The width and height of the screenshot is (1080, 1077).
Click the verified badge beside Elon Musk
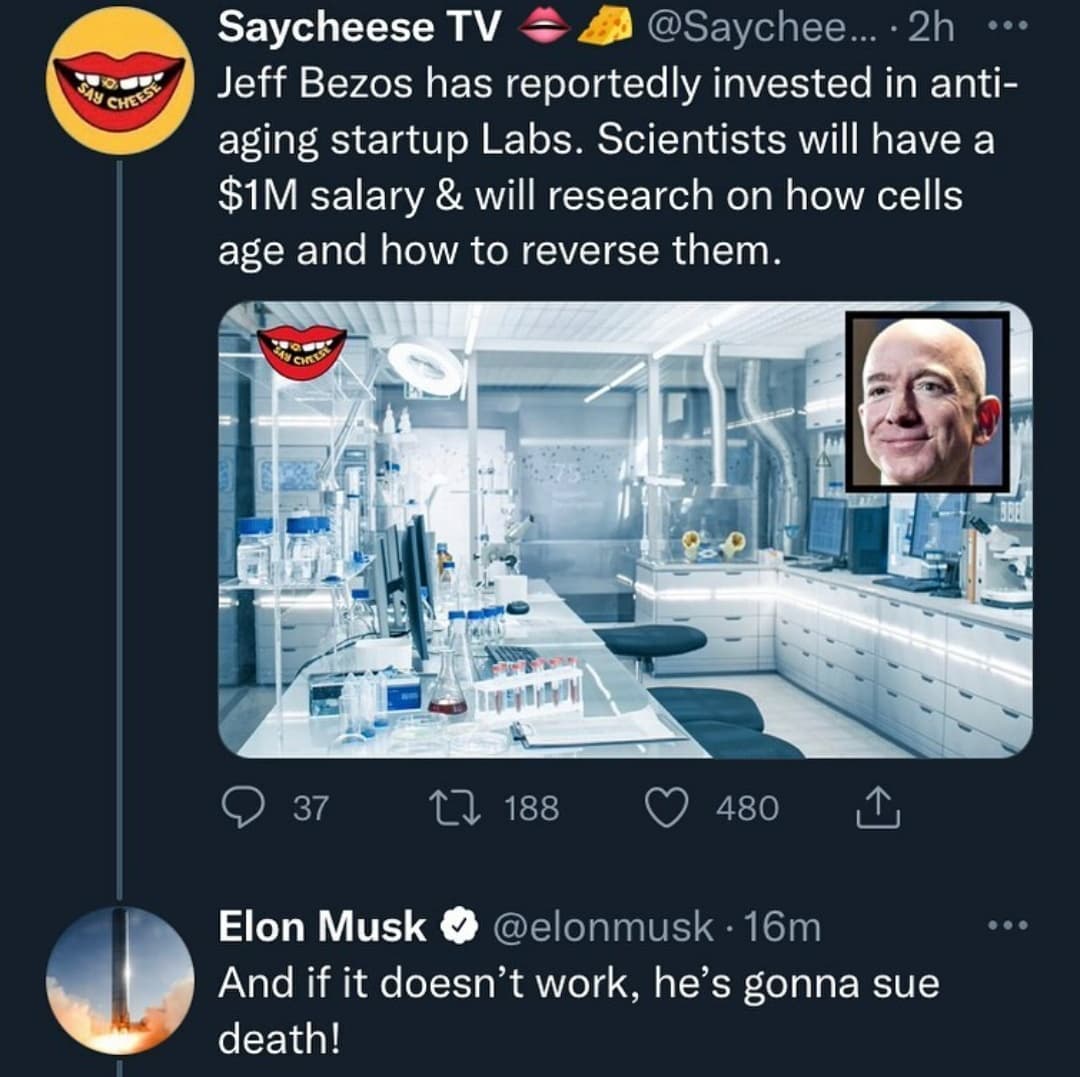click(456, 928)
